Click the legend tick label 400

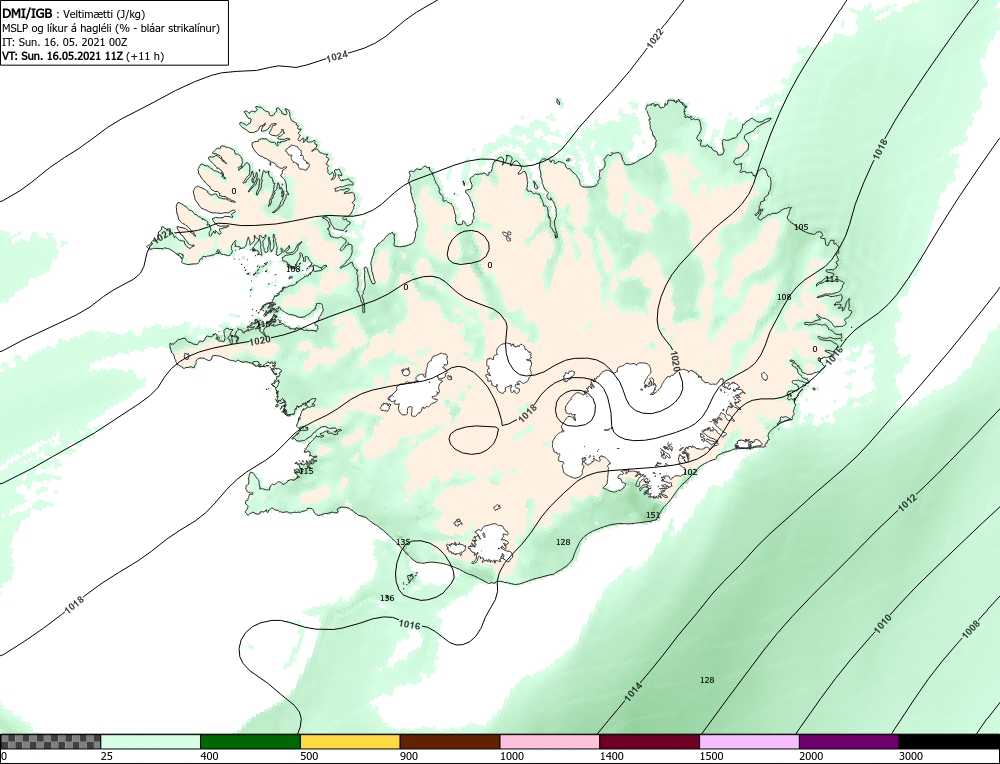click(209, 756)
